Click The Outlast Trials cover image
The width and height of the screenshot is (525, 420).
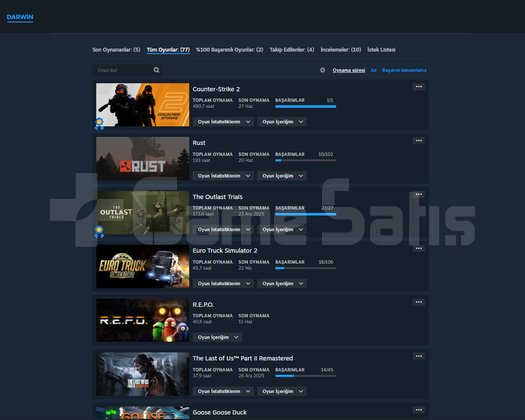coord(143,213)
